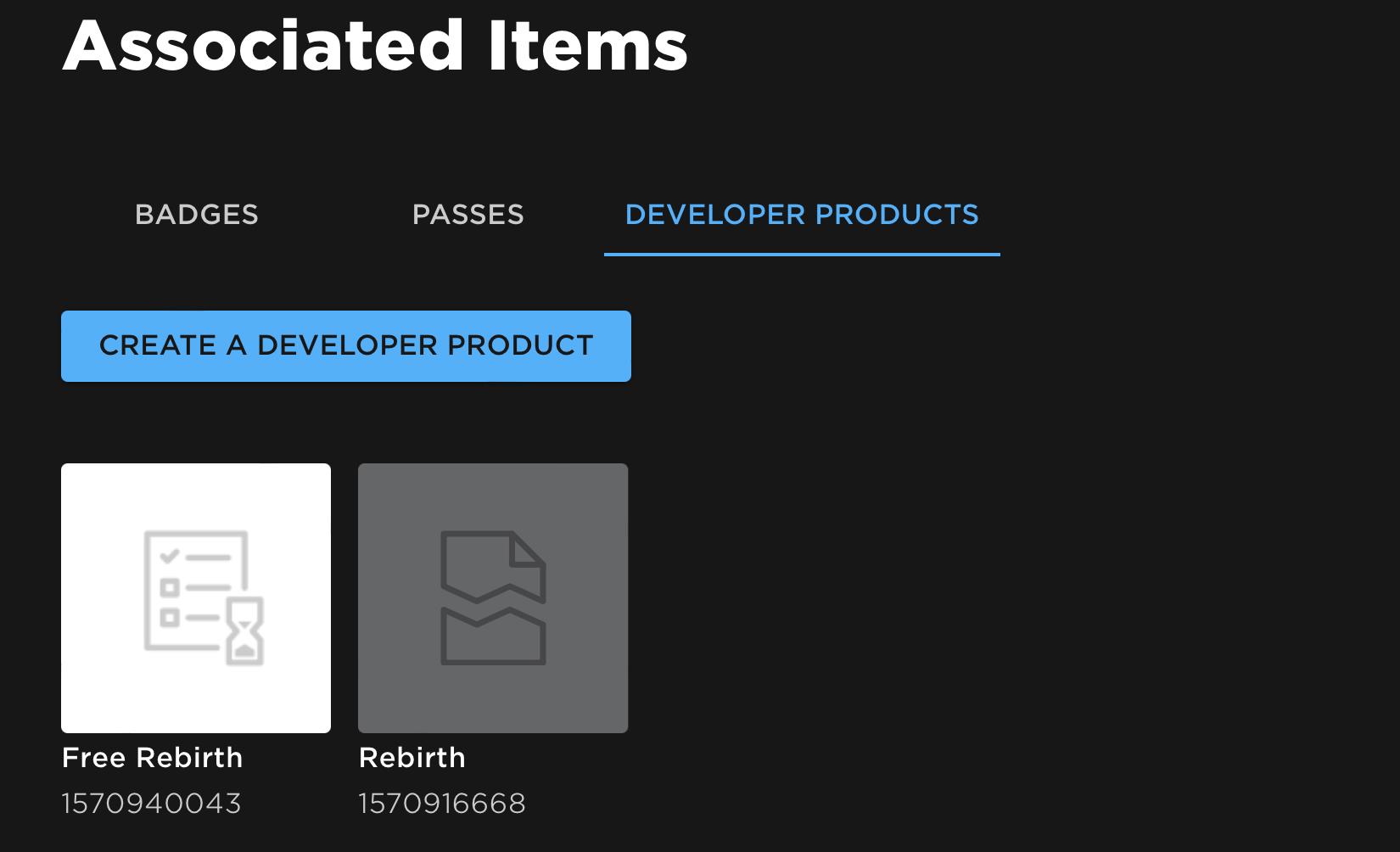
Task: Click the Associated Items page heading
Action: [373, 47]
